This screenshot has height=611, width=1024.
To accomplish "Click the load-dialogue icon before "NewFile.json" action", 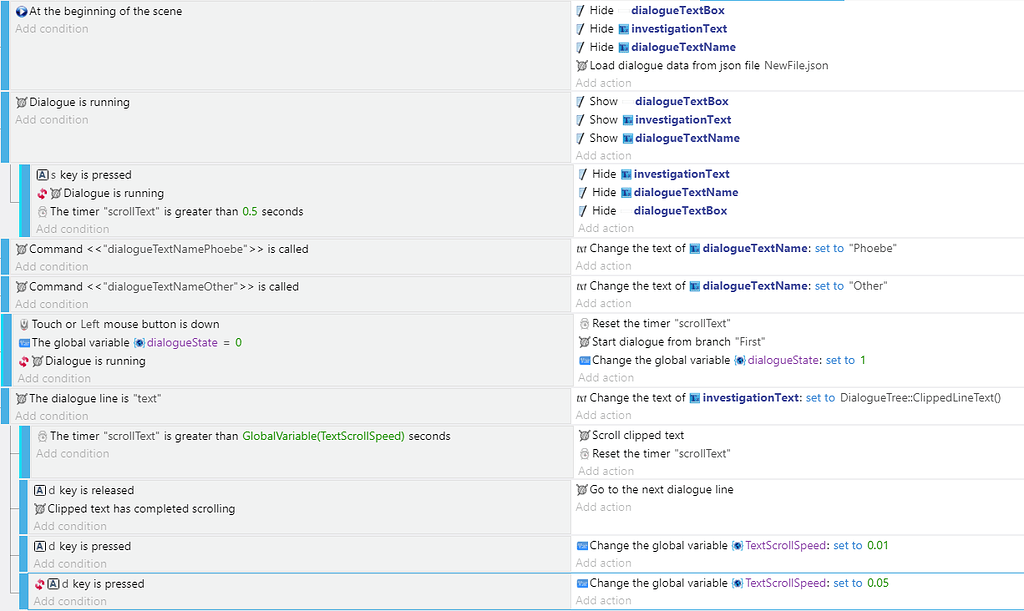I will [578, 64].
